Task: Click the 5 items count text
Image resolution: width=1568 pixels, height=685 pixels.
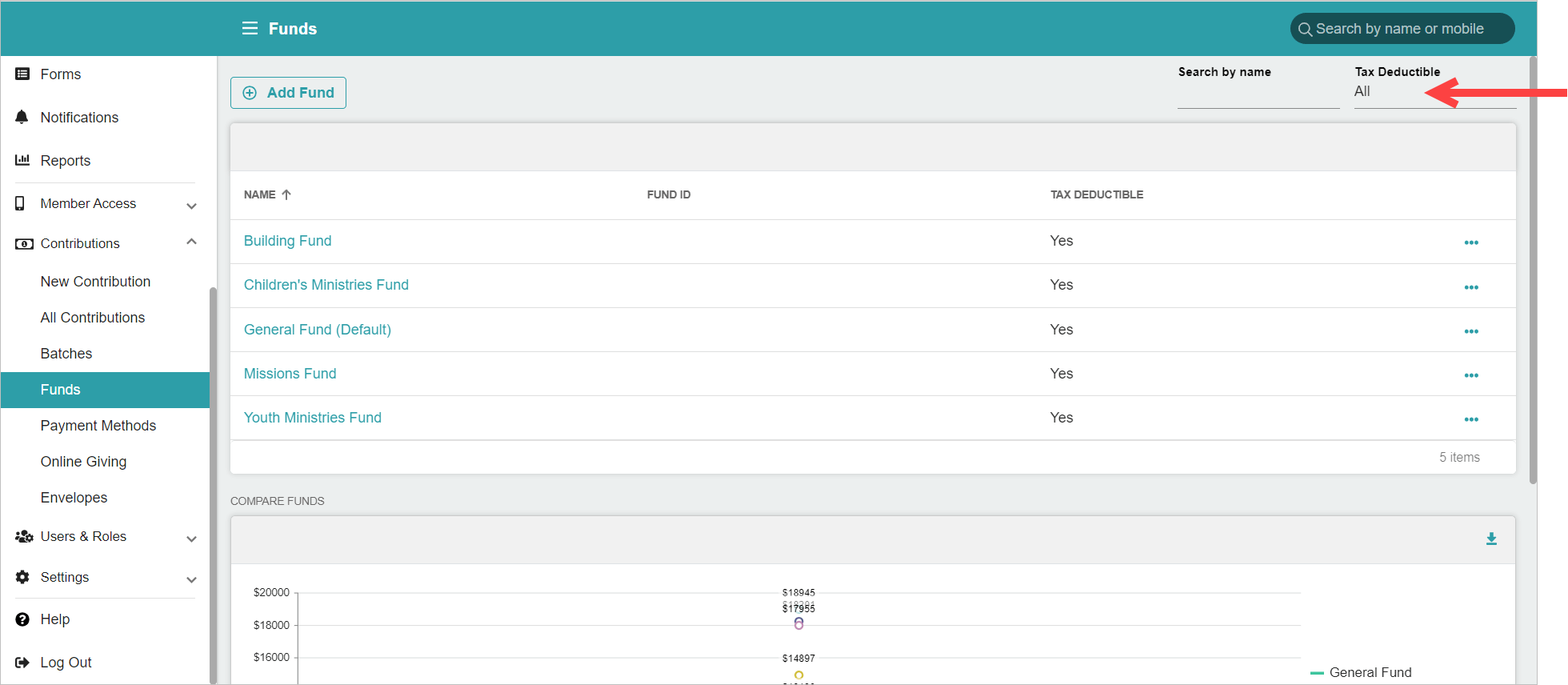Action: (1459, 458)
